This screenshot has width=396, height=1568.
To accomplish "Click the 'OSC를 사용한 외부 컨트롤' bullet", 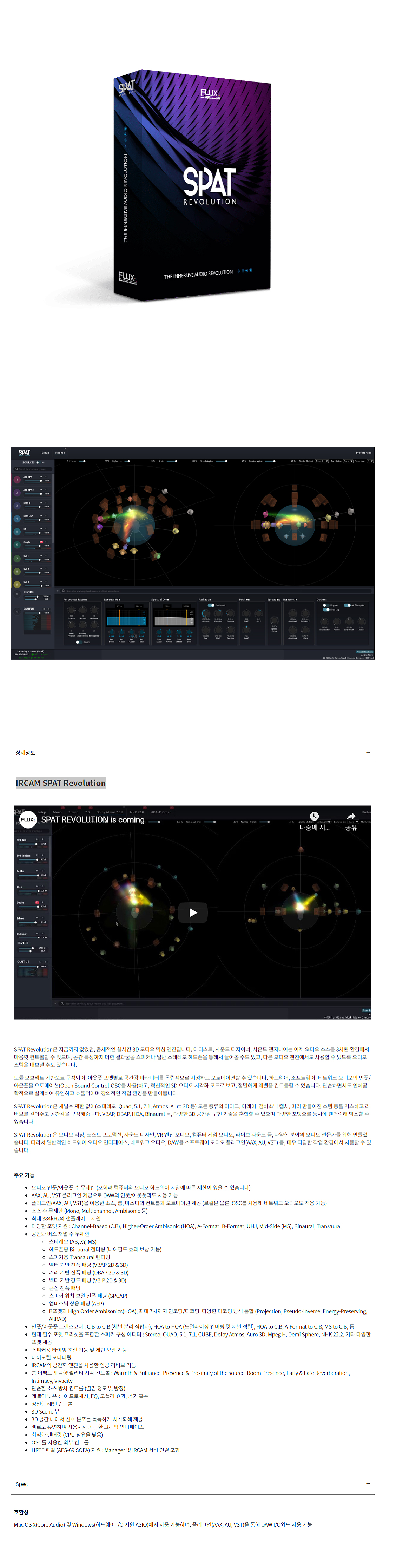I will (x=60, y=1442).
